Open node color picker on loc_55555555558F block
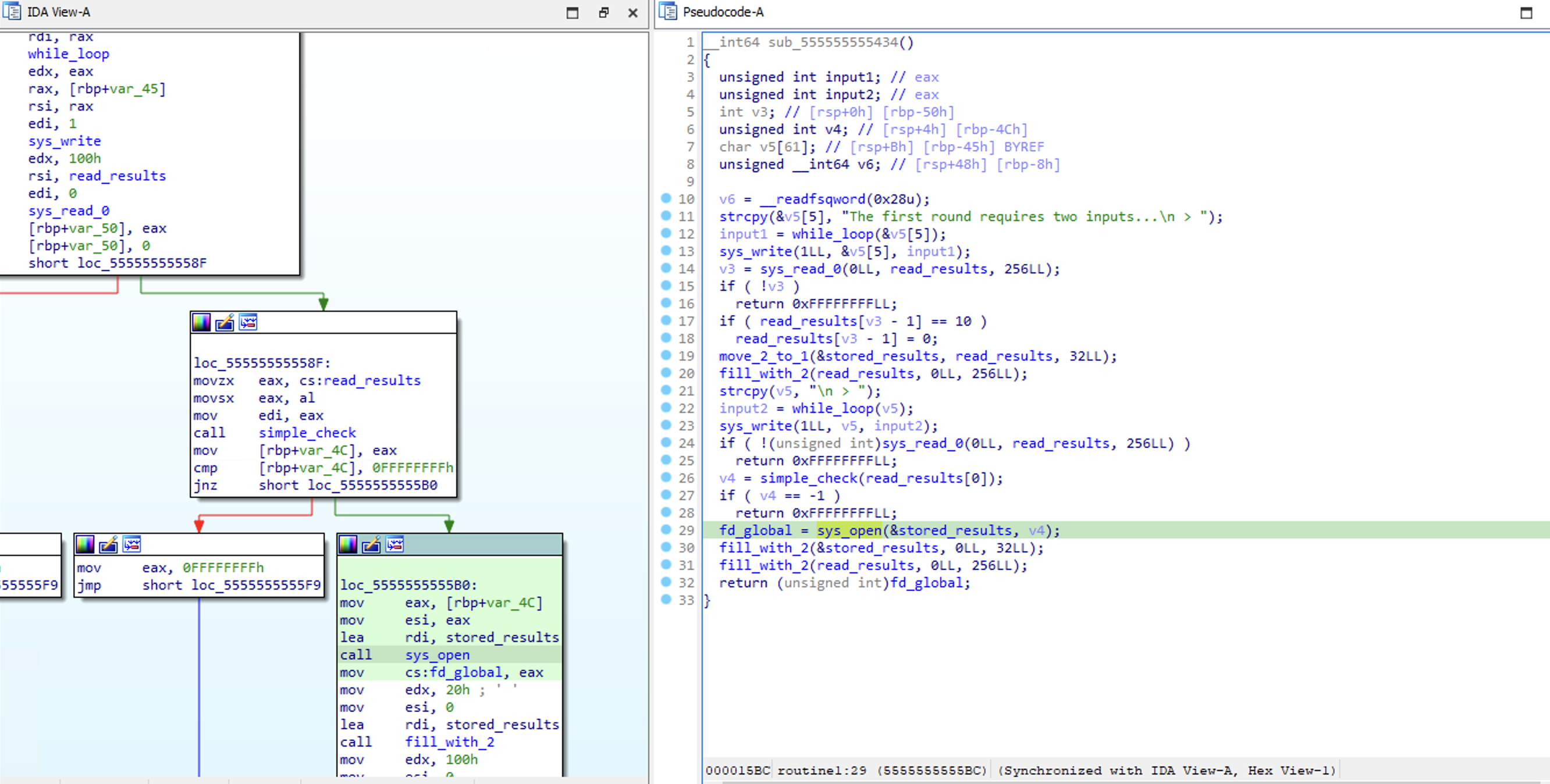 [x=201, y=323]
